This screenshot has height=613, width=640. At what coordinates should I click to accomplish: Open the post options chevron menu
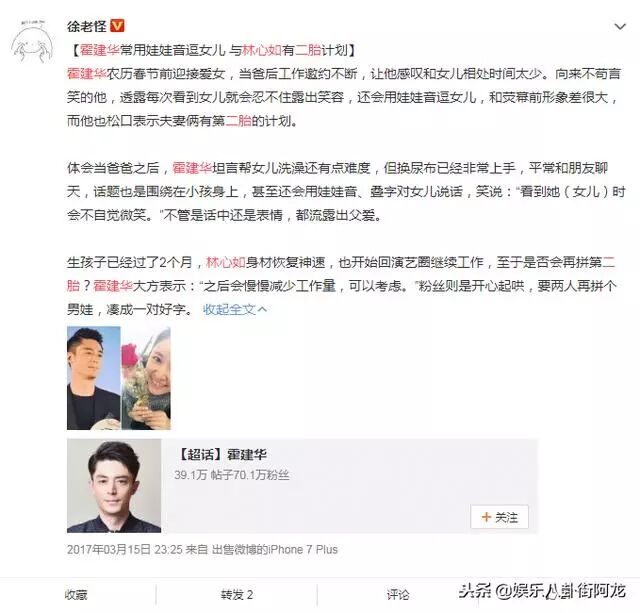[x=620, y=27]
